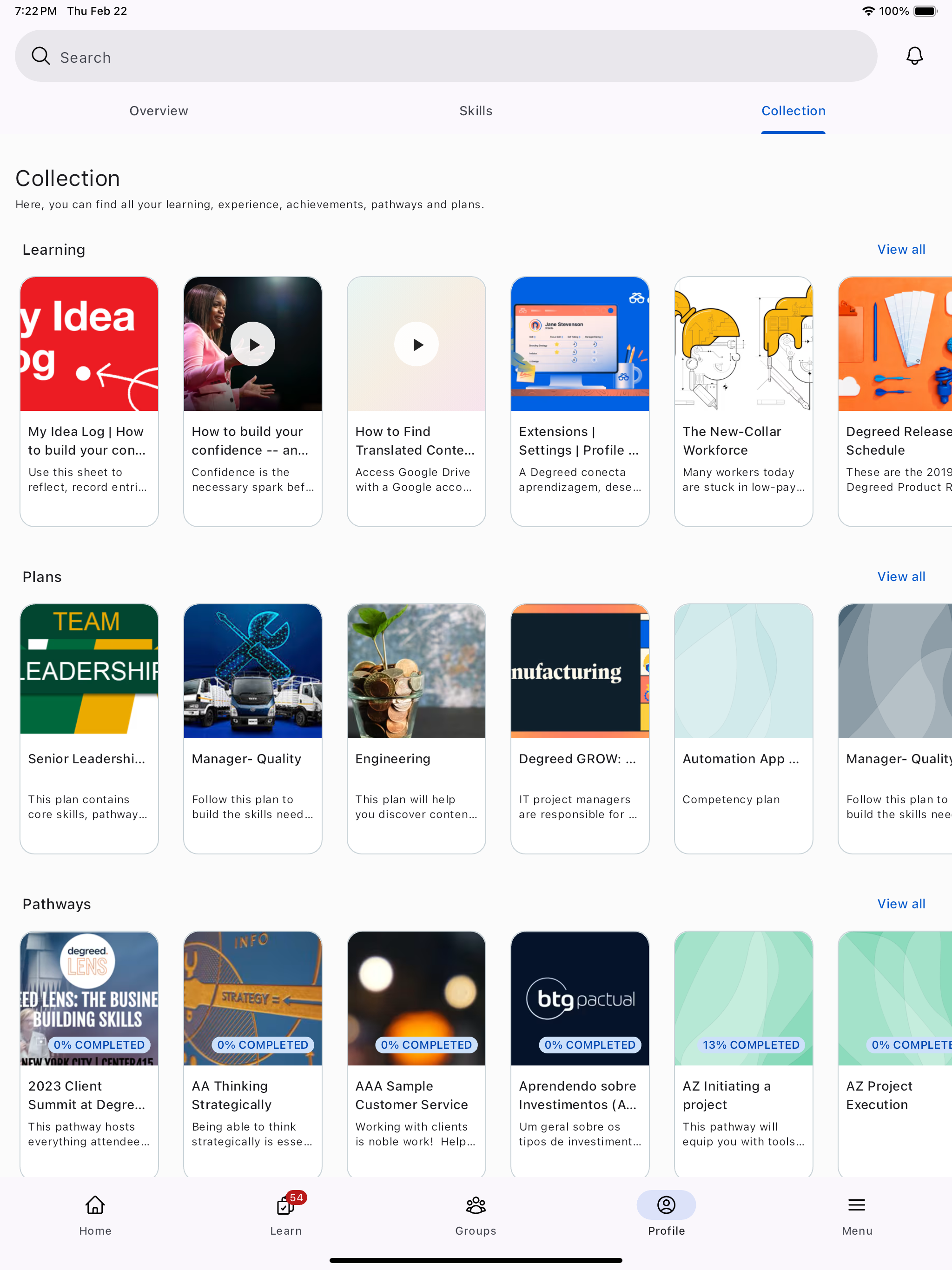Open 'AZ Initiating a project' pathway
The image size is (952, 1270).
(x=744, y=1053)
